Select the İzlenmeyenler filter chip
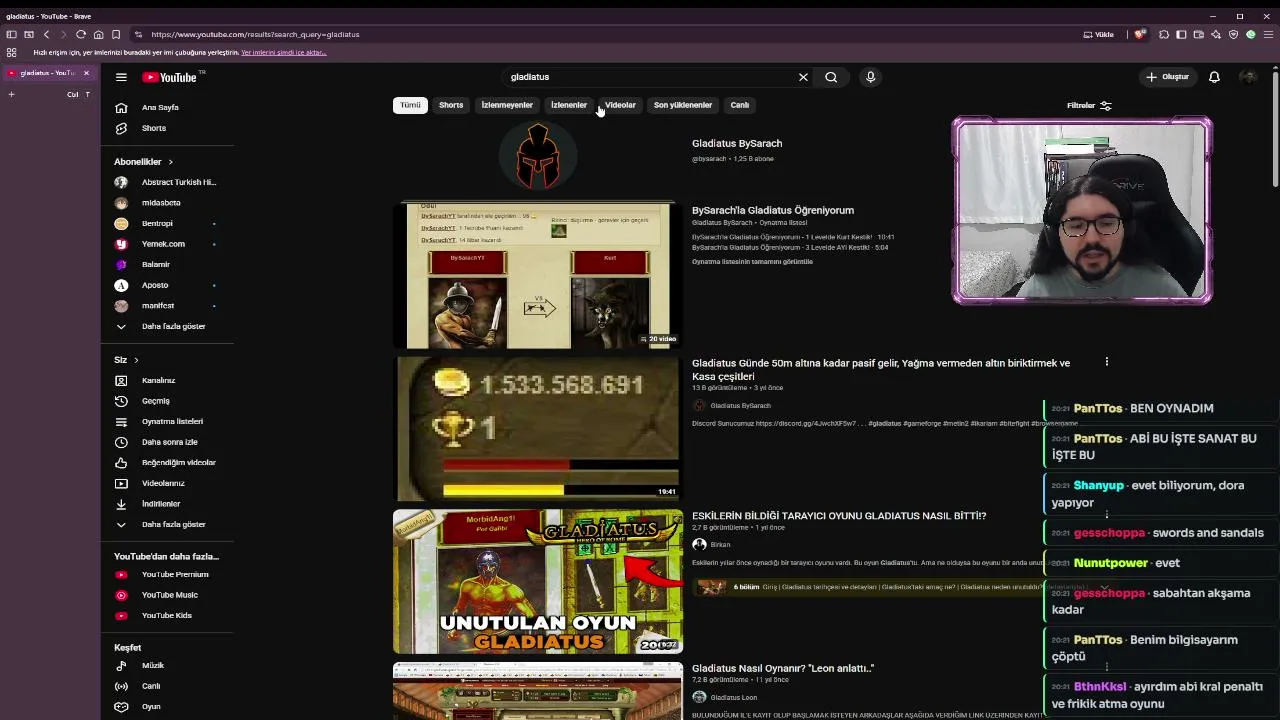Viewport: 1280px width, 720px height. point(507,105)
